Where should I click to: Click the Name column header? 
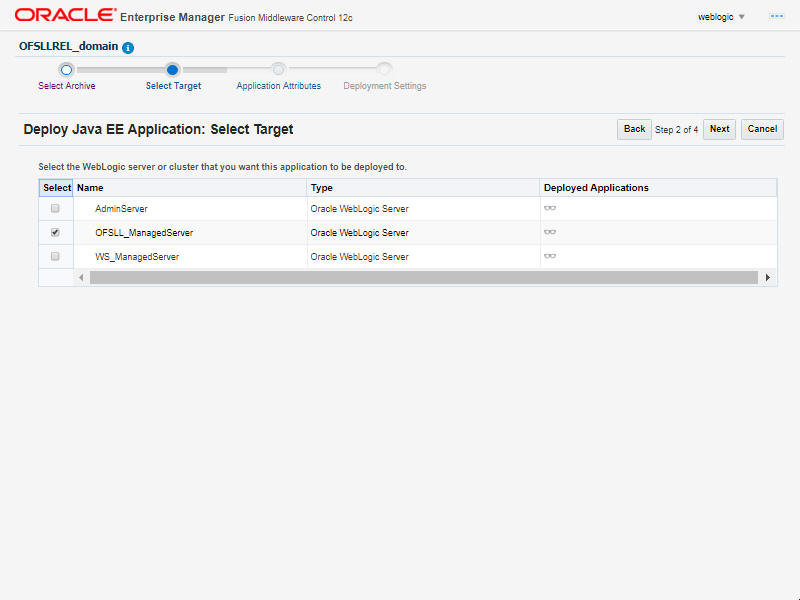point(190,188)
